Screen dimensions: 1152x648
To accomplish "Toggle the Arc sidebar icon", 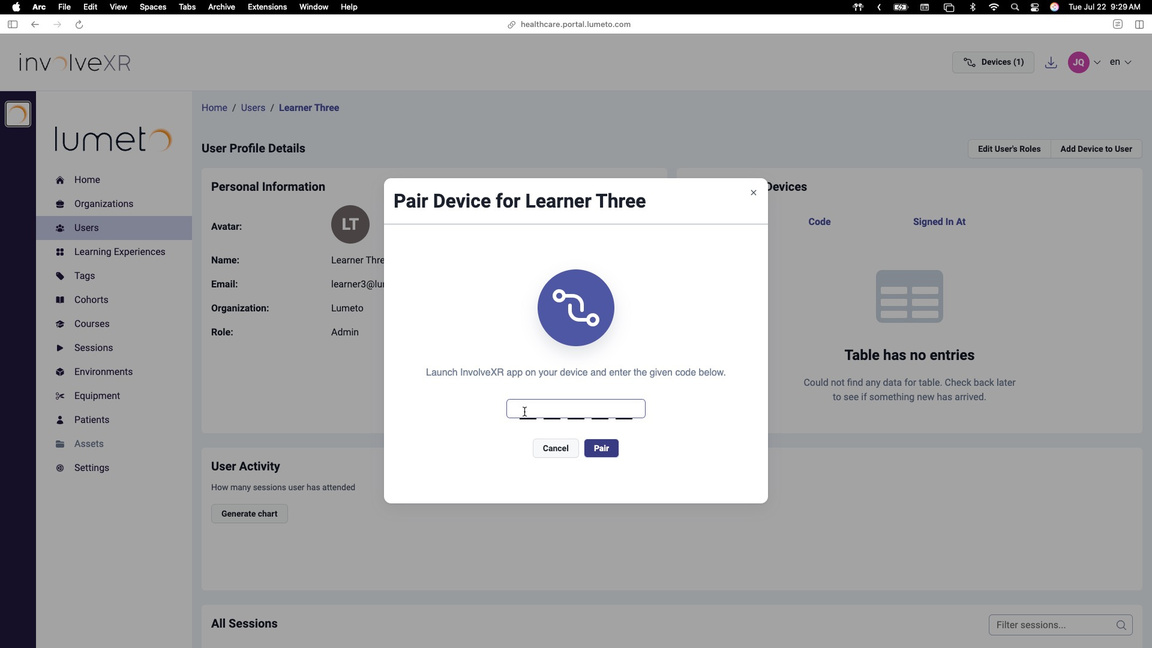I will 12,24.
